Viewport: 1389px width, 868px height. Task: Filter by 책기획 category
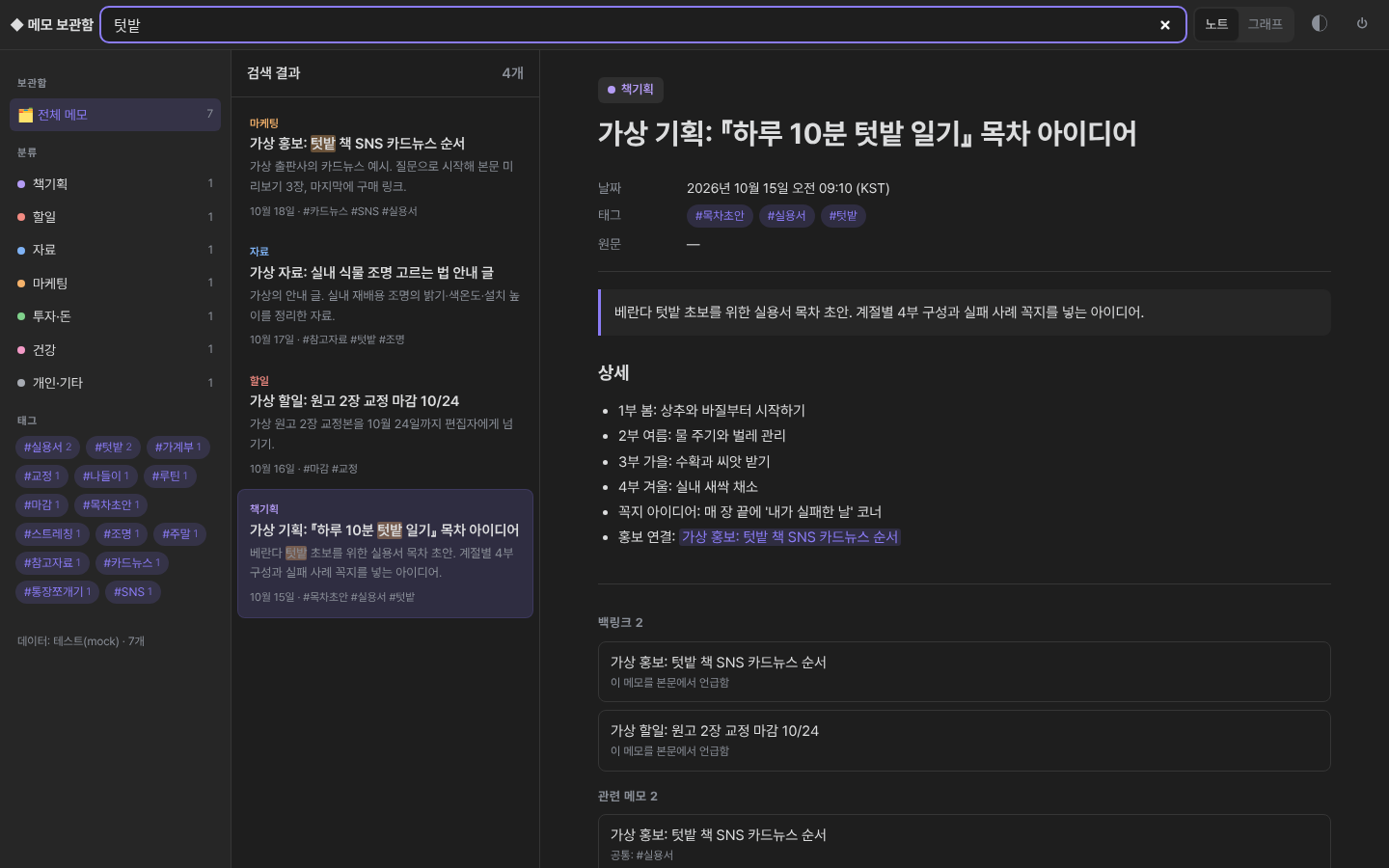[x=115, y=184]
